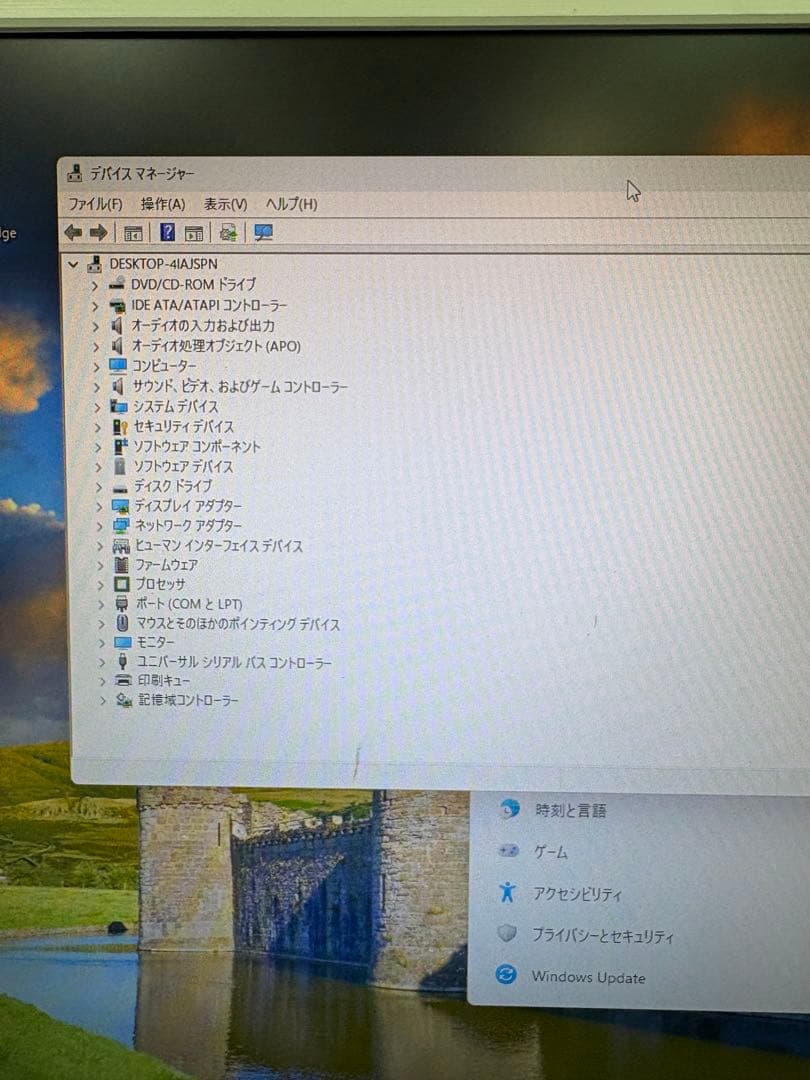
Task: Select the DVD/CD-ROM ドライブ tree item
Action: click(192, 284)
